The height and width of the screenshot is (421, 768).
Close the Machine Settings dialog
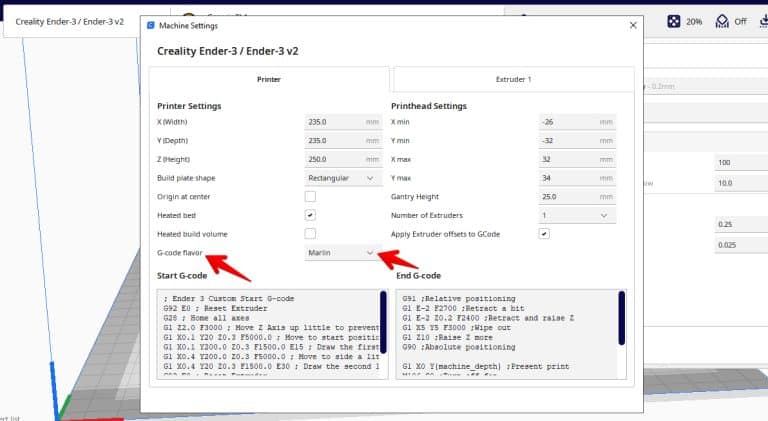tap(633, 25)
